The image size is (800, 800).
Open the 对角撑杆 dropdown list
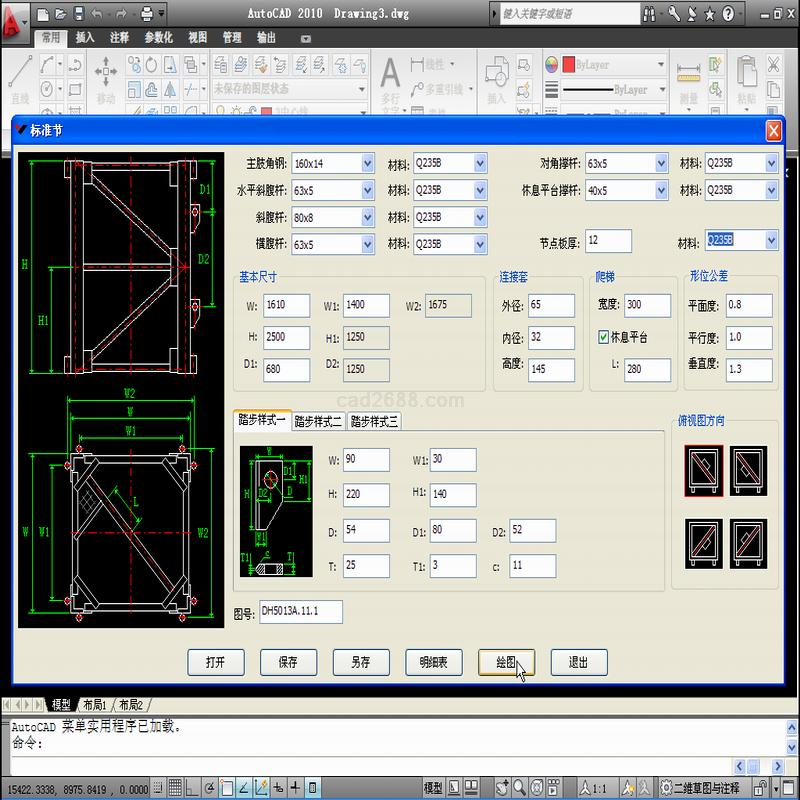point(660,163)
